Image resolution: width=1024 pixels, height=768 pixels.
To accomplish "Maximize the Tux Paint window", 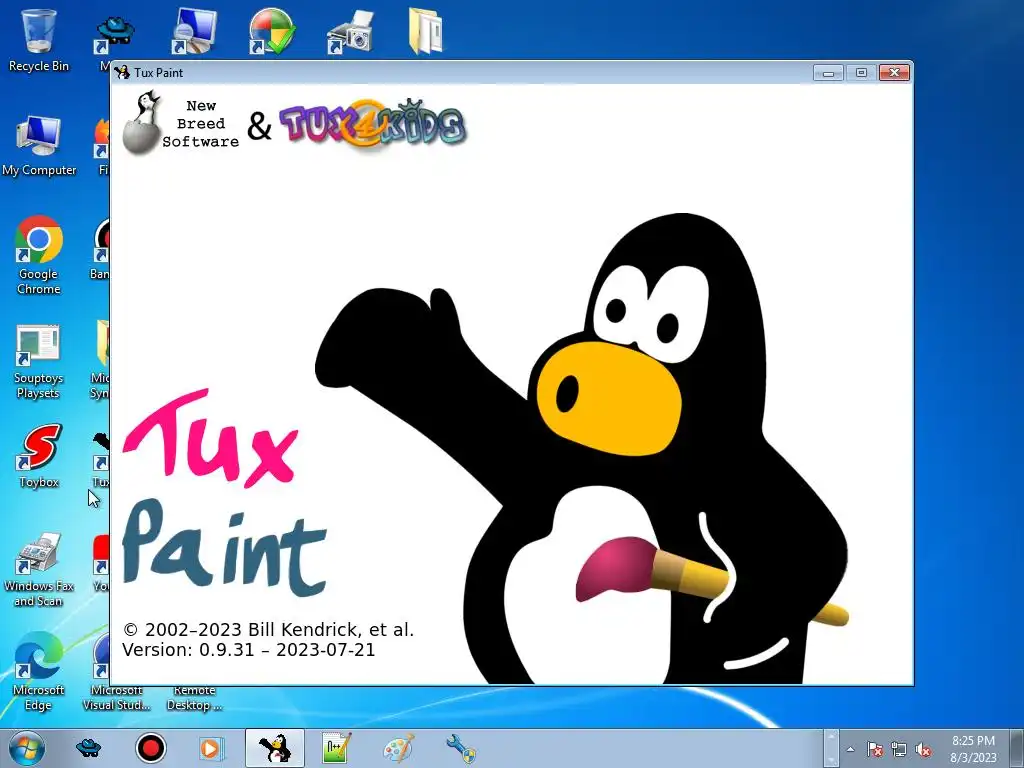I will coord(861,72).
